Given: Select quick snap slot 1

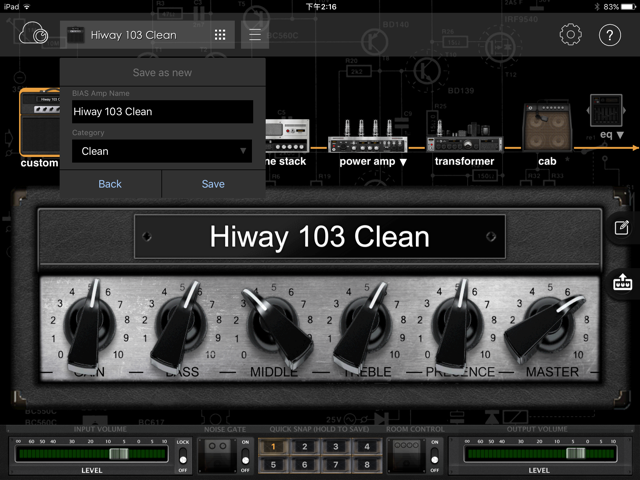Looking at the screenshot, I should point(273,447).
